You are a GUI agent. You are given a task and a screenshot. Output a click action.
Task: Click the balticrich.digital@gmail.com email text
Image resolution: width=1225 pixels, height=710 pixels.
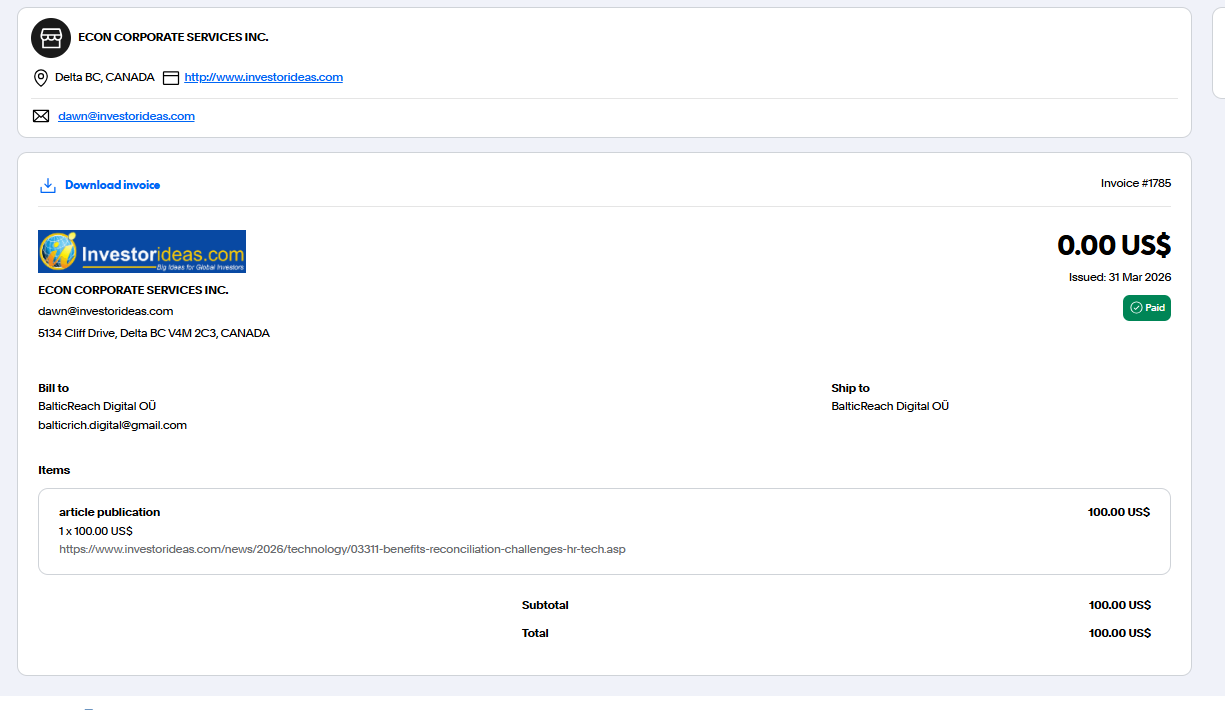pos(113,425)
